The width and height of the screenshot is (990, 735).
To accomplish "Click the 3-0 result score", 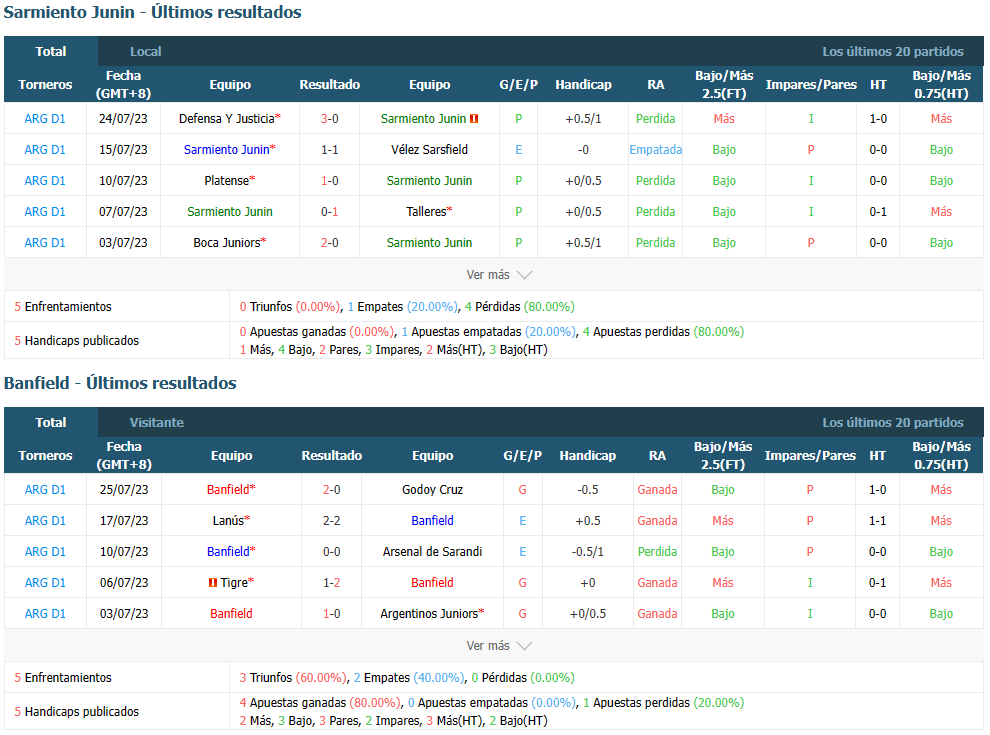I will (x=330, y=119).
